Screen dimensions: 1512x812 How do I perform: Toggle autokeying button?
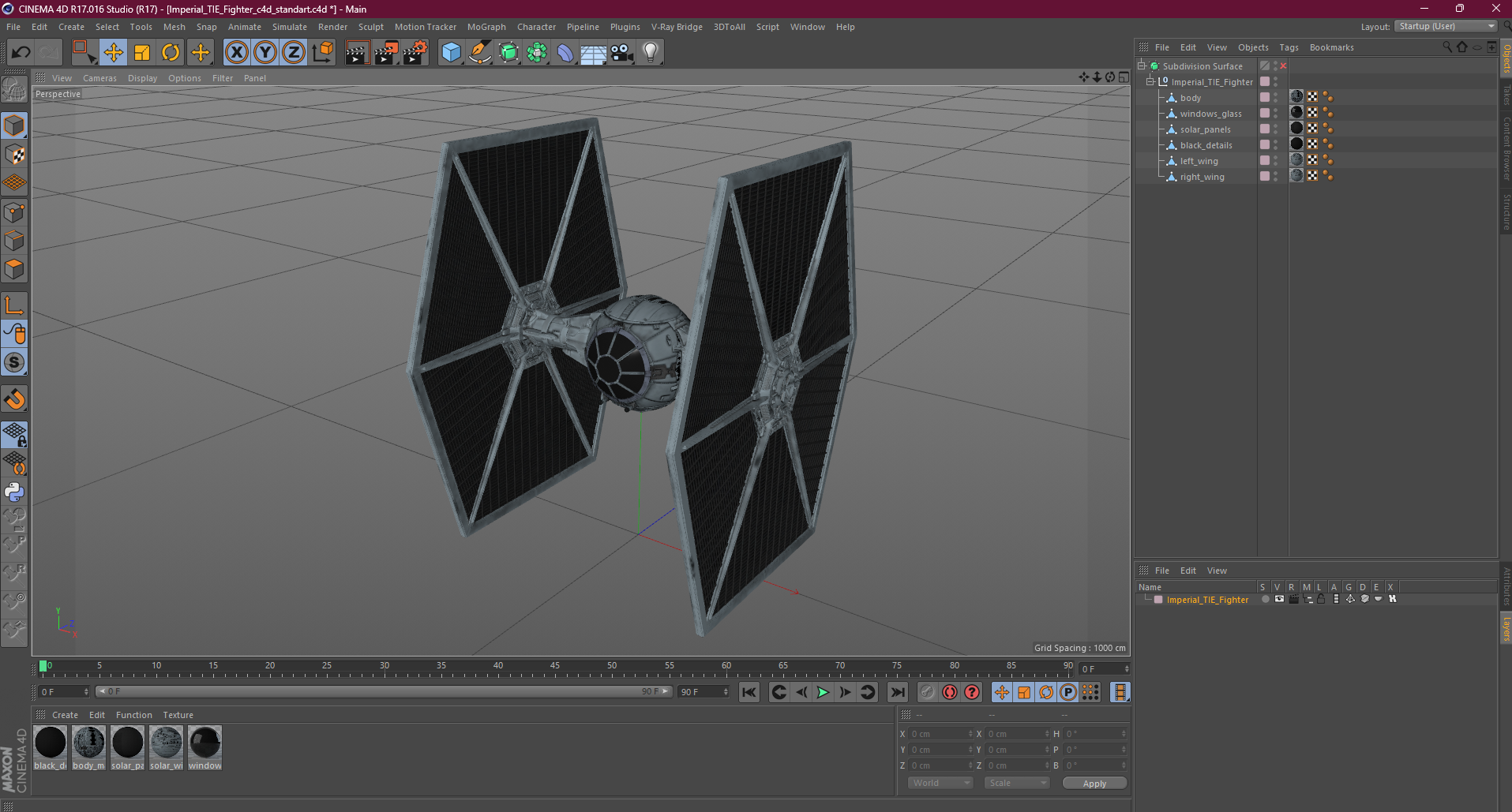(x=950, y=692)
